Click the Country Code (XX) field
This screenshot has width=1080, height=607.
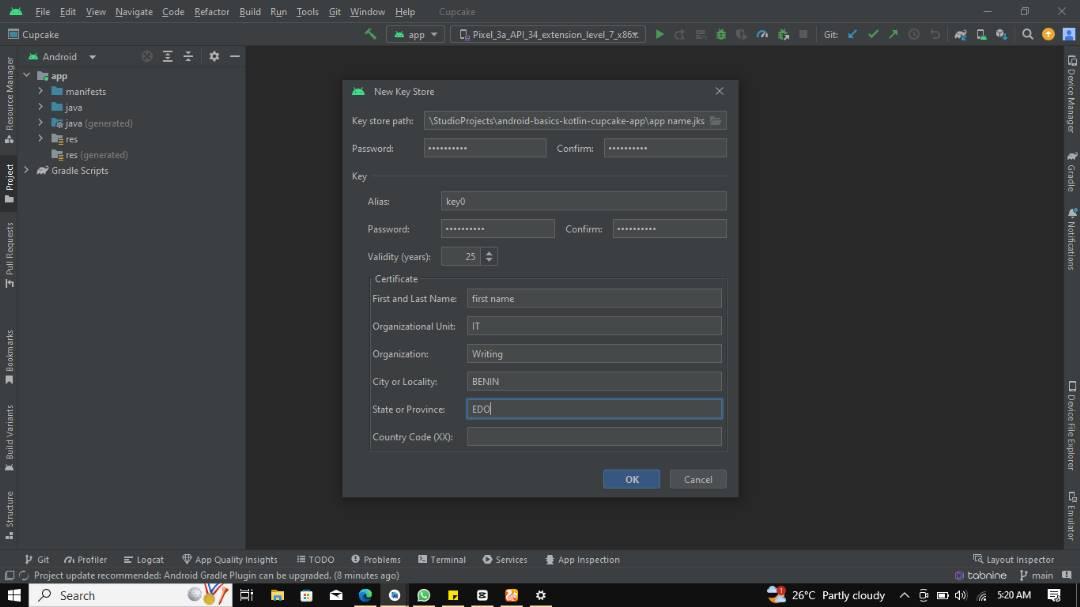594,437
